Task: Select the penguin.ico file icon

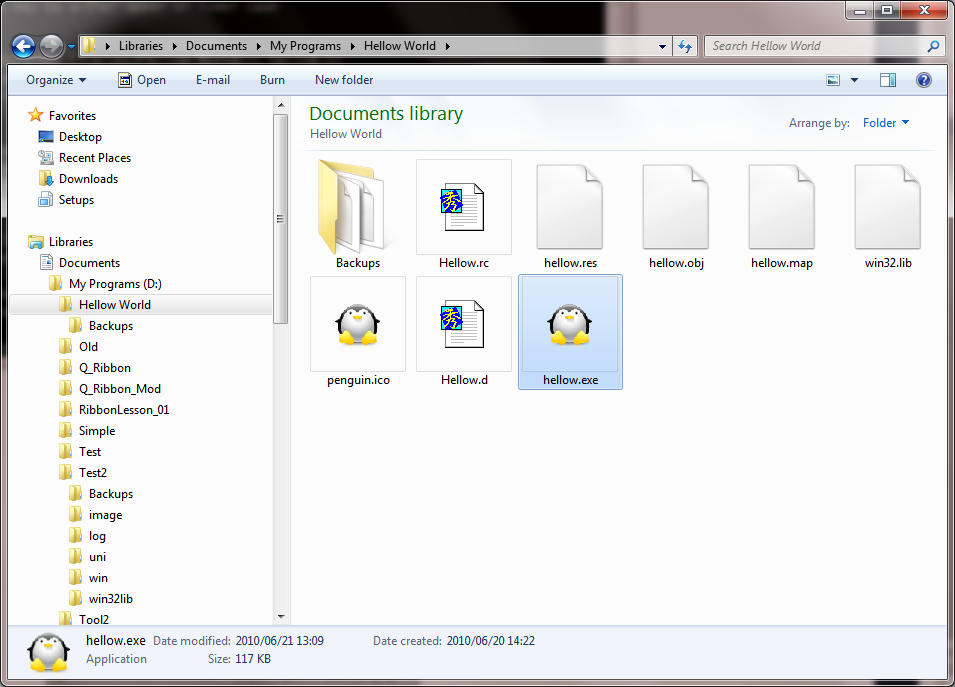Action: pyautogui.click(x=358, y=324)
